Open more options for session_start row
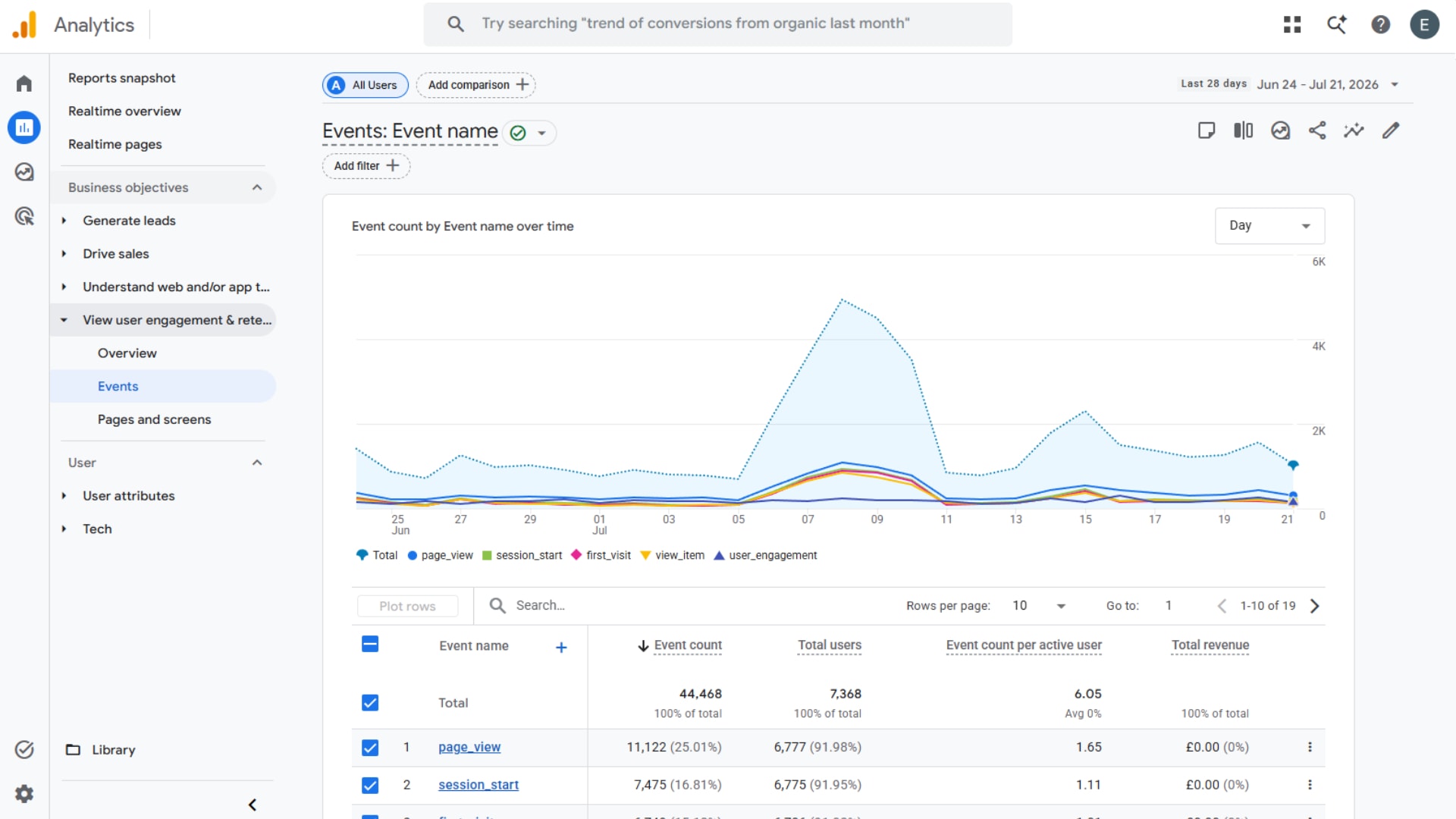 pyautogui.click(x=1310, y=785)
